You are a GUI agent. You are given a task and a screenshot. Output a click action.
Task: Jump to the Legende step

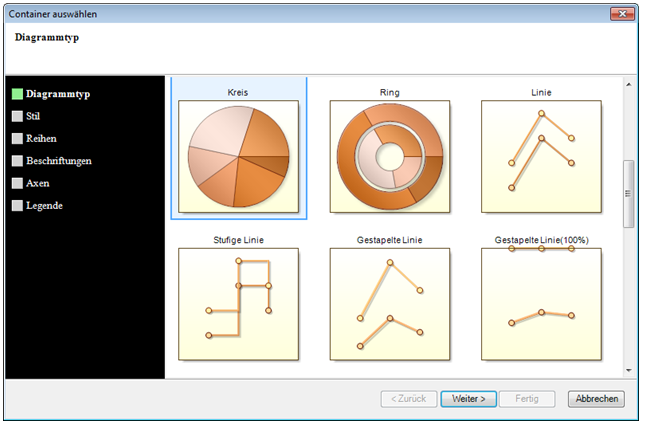coord(44,205)
